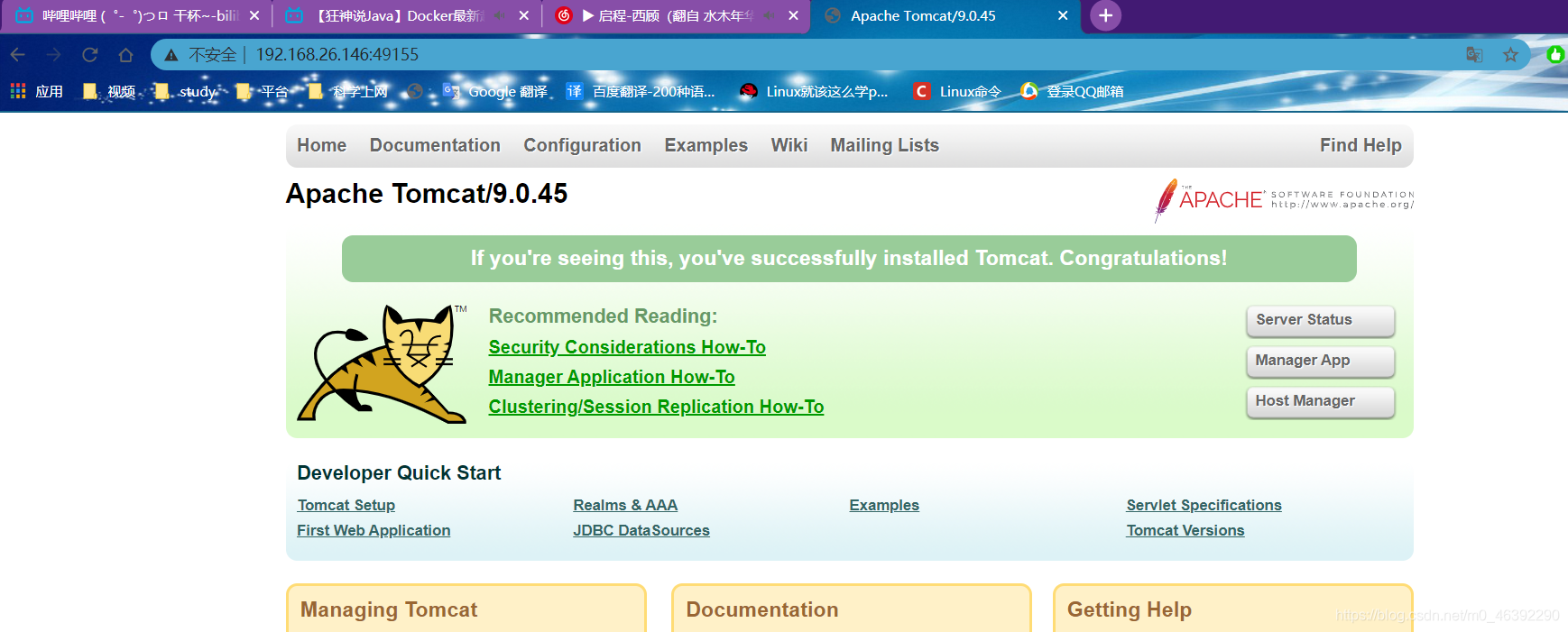The width and height of the screenshot is (1568, 632).
Task: Click the Getting Help heading
Action: [1130, 609]
